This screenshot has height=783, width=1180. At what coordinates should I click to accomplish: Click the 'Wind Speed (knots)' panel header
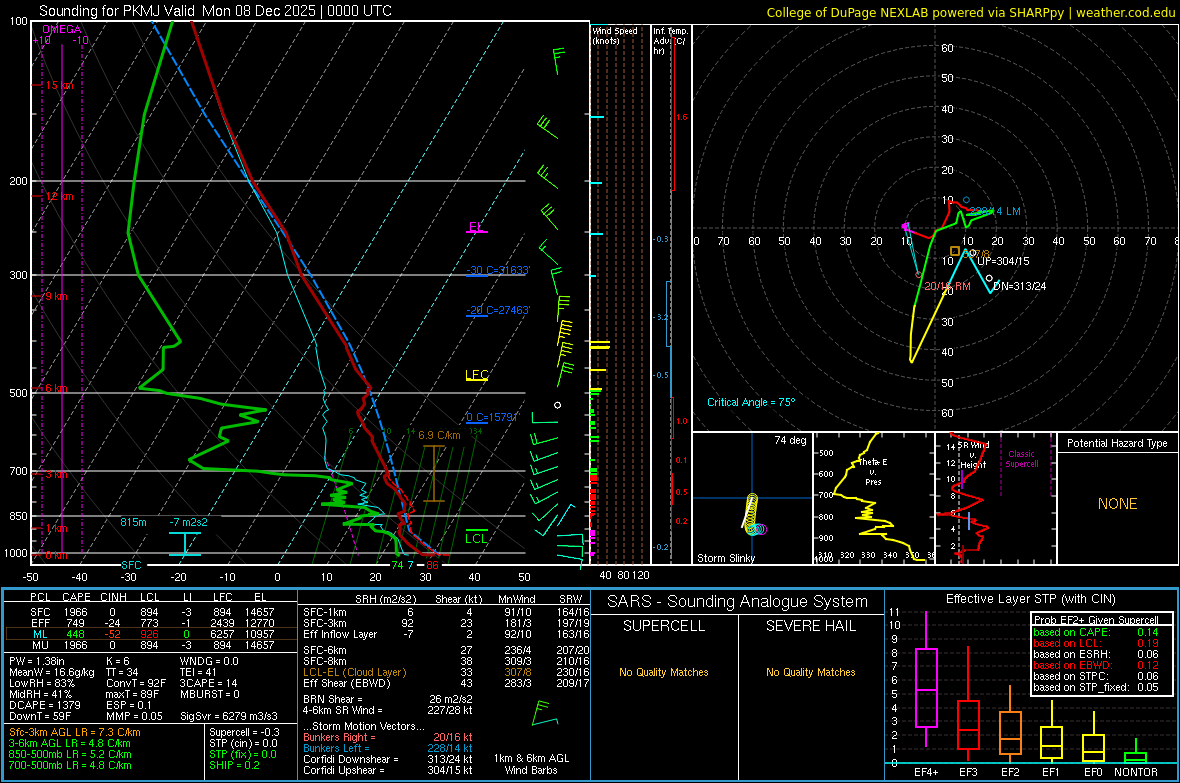(x=615, y=35)
